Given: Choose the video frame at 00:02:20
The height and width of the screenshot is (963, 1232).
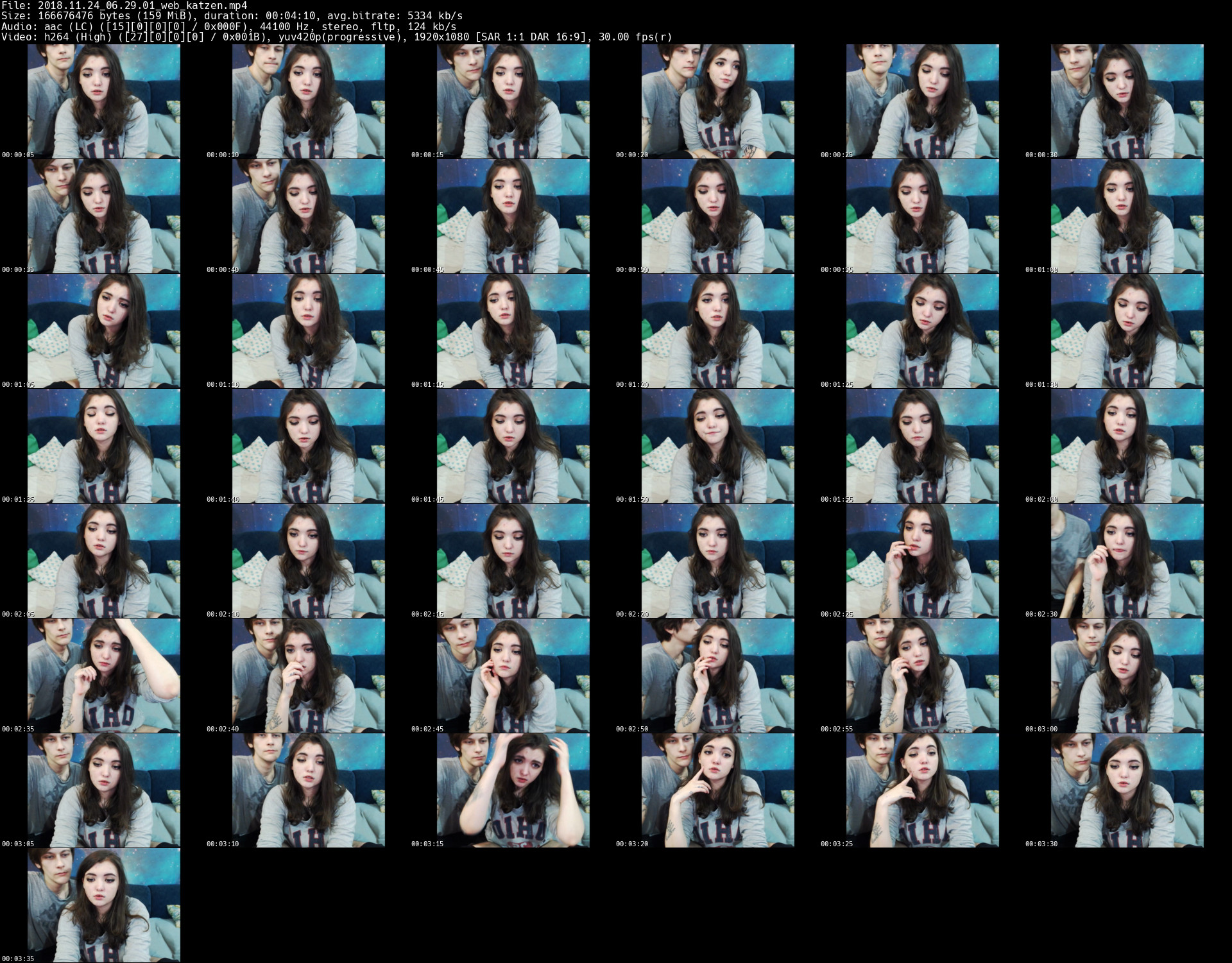Looking at the screenshot, I should (718, 561).
